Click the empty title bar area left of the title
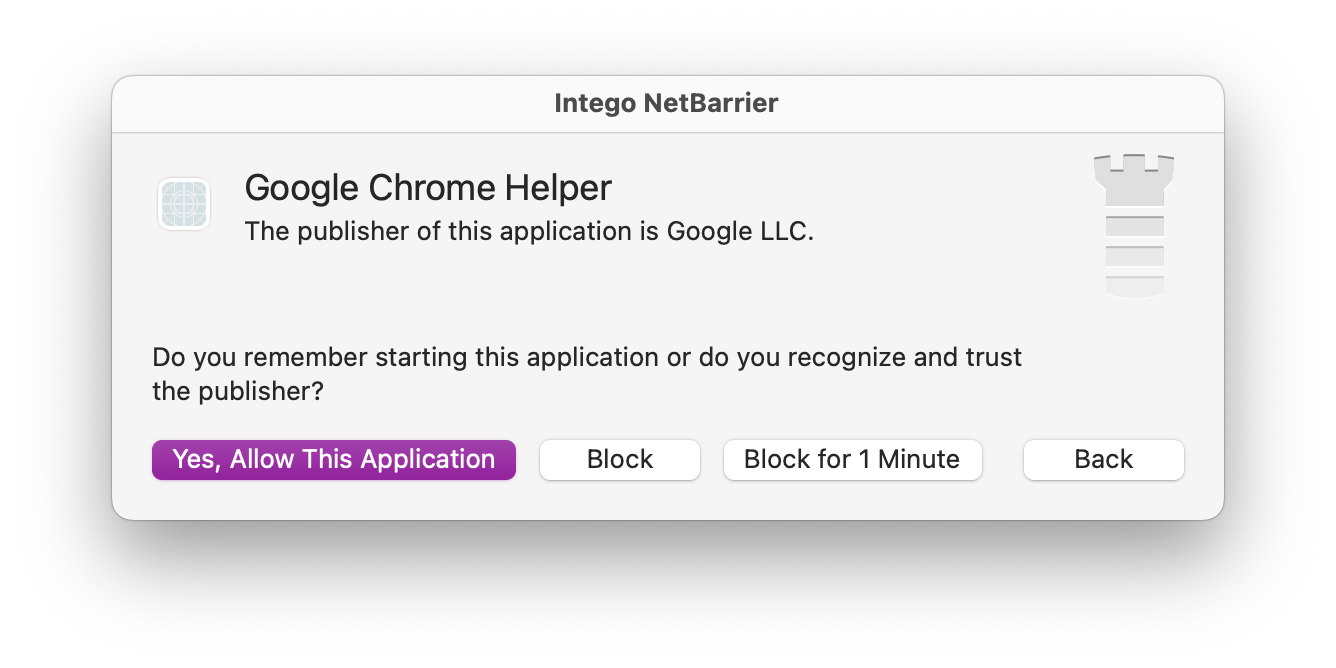 coord(330,104)
